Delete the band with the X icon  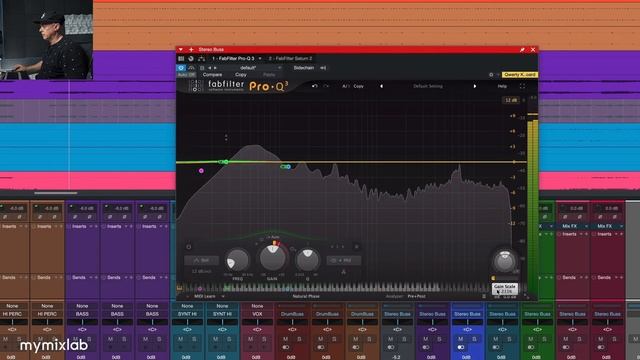356,247
